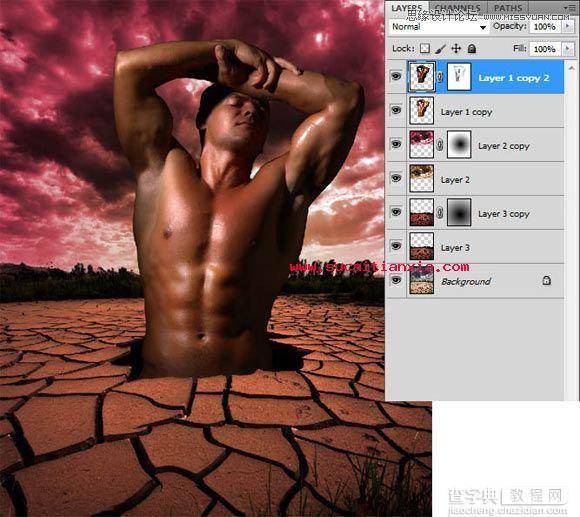Select the Layers tab
580x517 pixels.
pyautogui.click(x=407, y=7)
